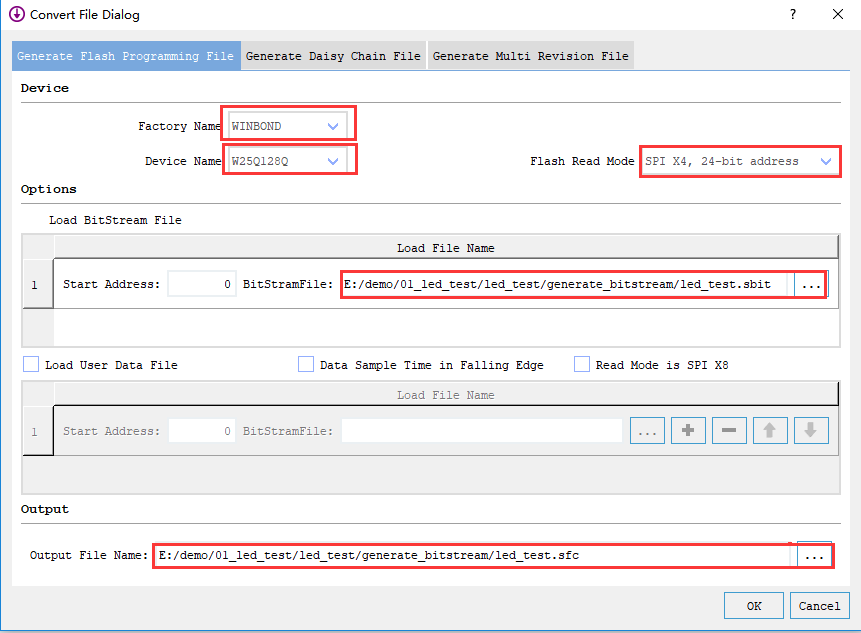Image resolution: width=861 pixels, height=633 pixels.
Task: Select row 1 header in user data table
Action: point(38,431)
